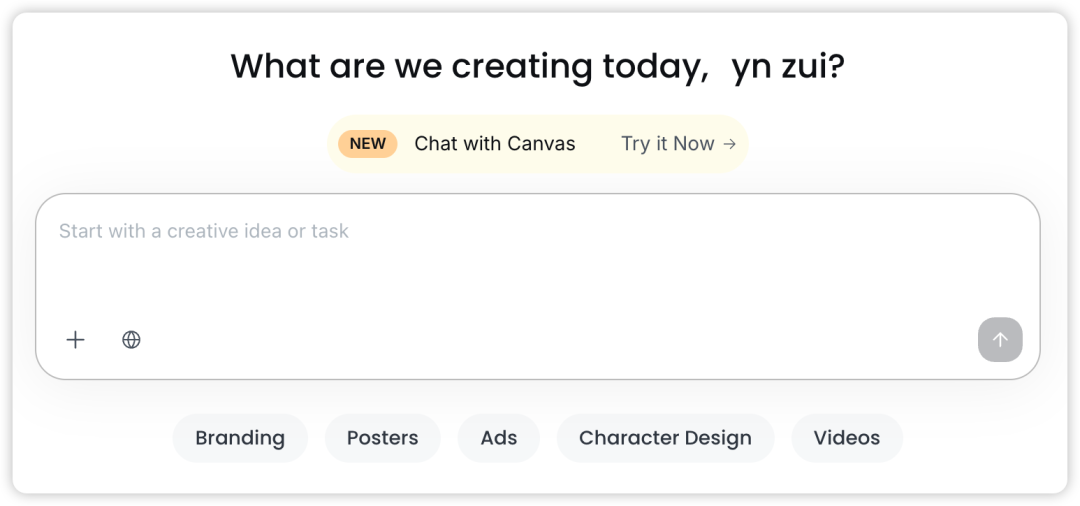Open the Try it Now link
The width and height of the screenshot is (1080, 506).
667,144
